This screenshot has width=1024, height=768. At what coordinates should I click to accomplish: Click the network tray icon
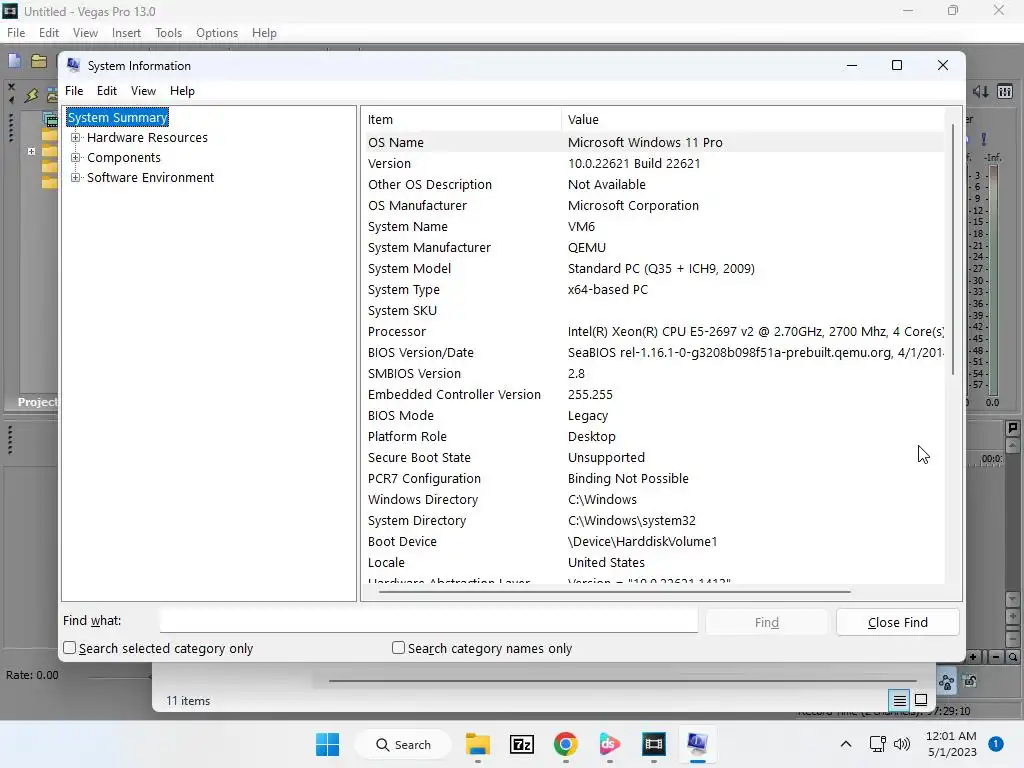[877, 744]
